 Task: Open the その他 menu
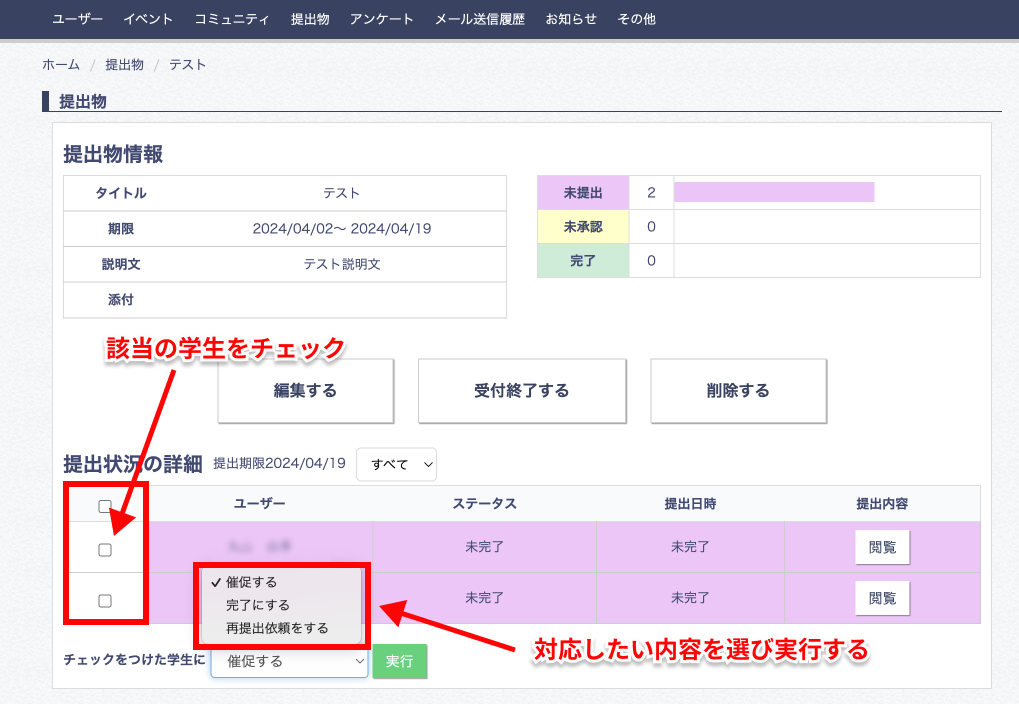pos(636,18)
